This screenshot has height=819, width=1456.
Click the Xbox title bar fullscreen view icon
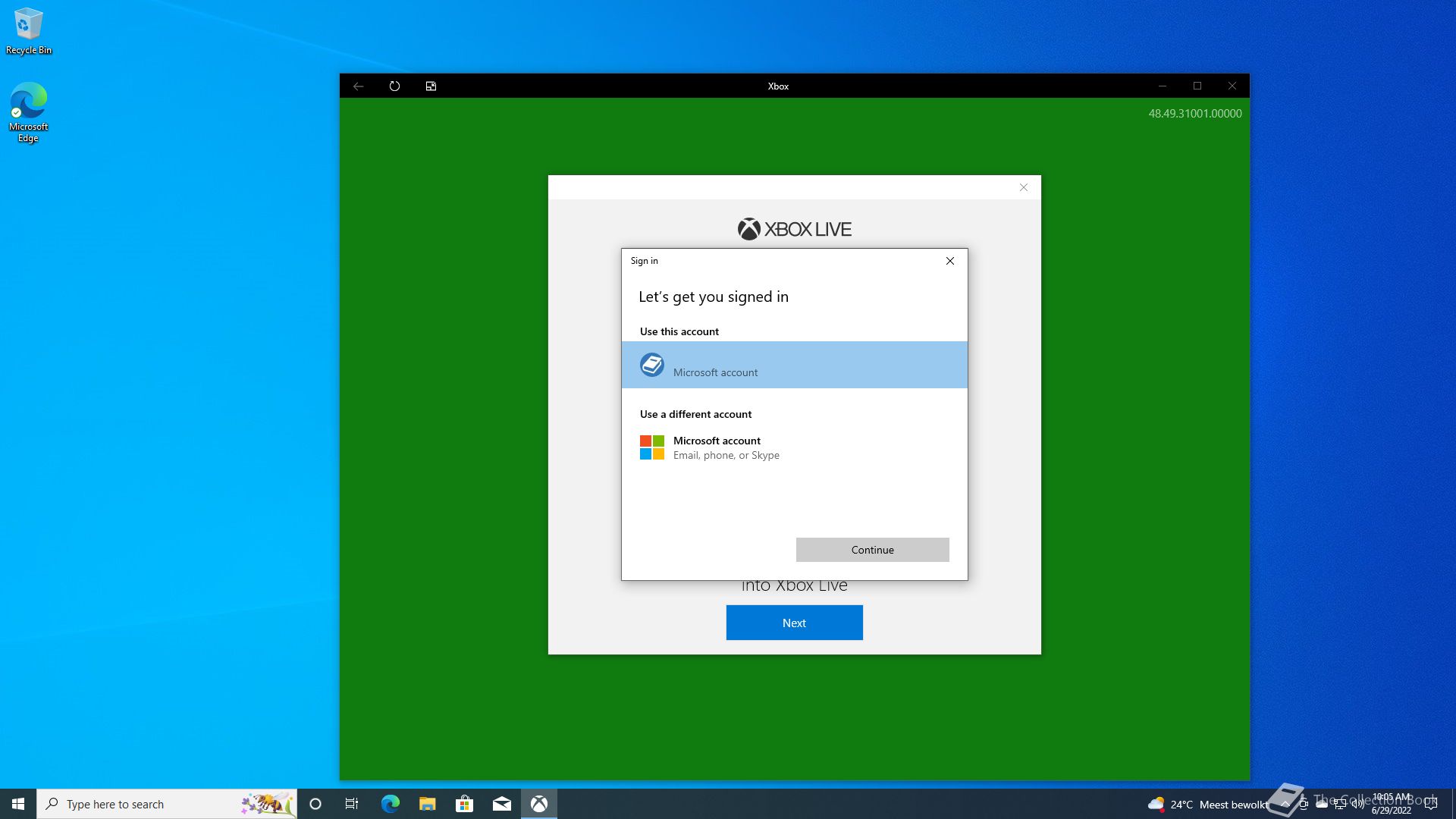[x=431, y=86]
